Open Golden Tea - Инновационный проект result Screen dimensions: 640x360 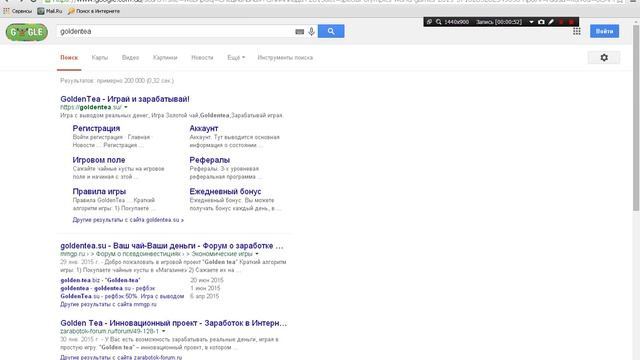tap(173, 323)
